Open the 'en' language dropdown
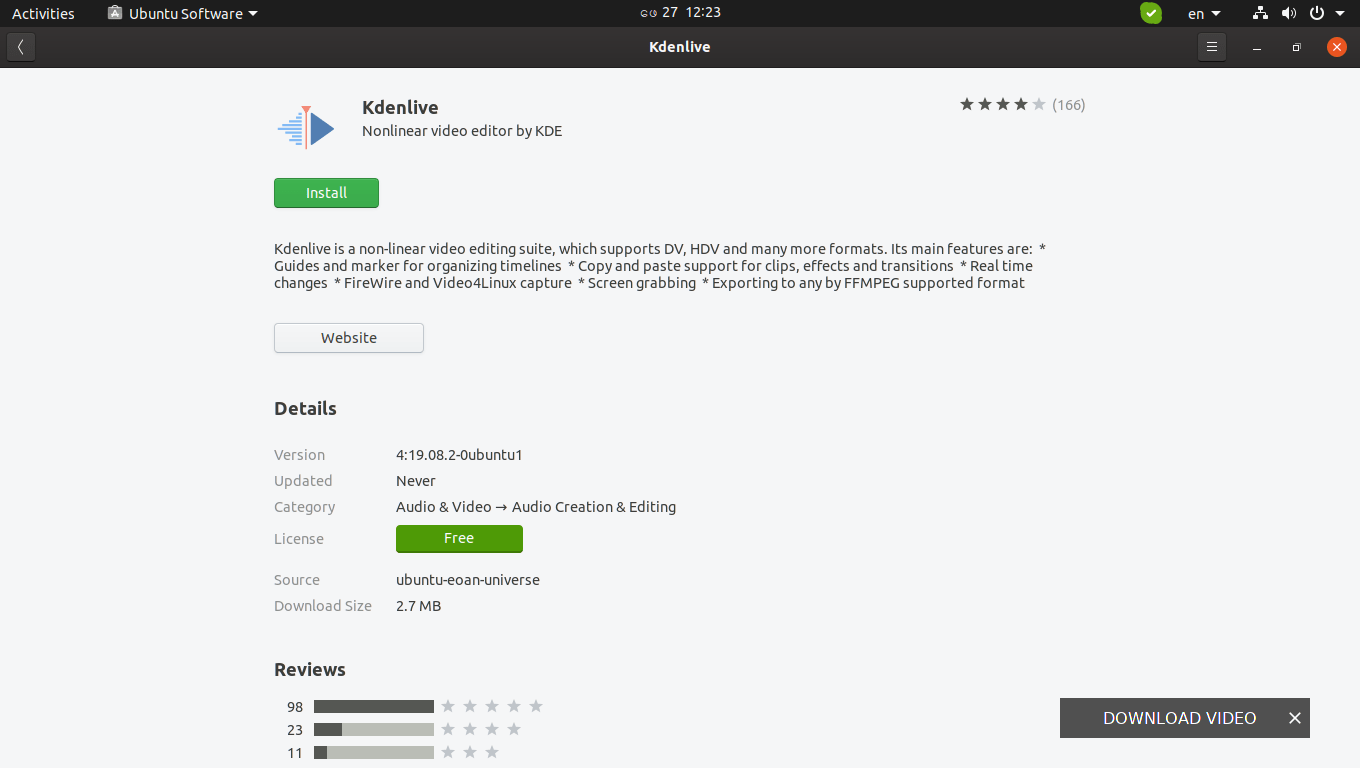The image size is (1360, 768). (1204, 13)
